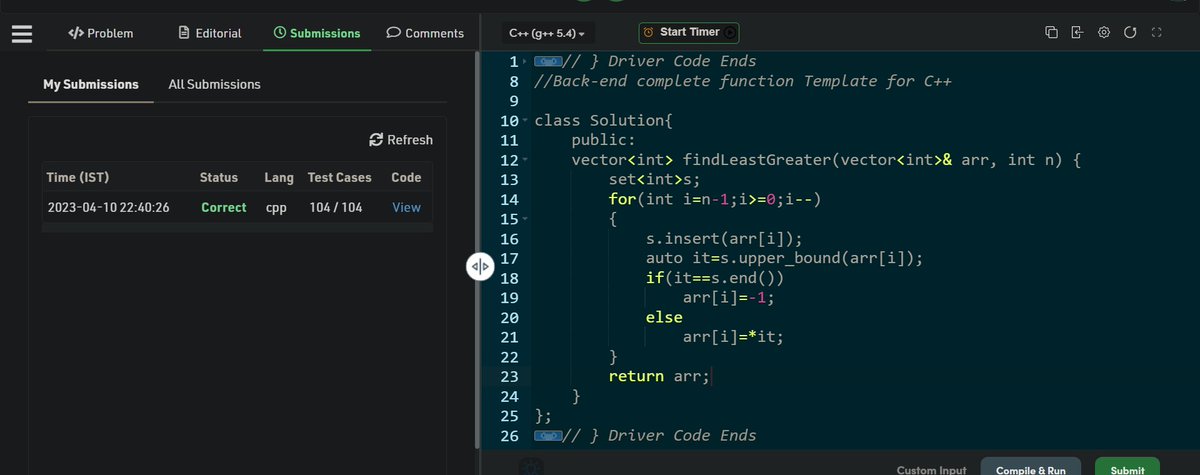This screenshot has width=1200, height=475.
Task: Click the submission time 2023-04-10 22:40:26
Action: 108,208
